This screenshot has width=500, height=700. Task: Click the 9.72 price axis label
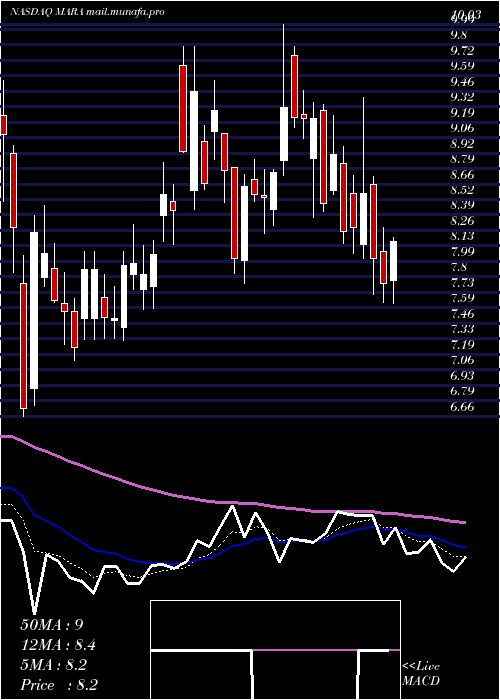(x=462, y=50)
